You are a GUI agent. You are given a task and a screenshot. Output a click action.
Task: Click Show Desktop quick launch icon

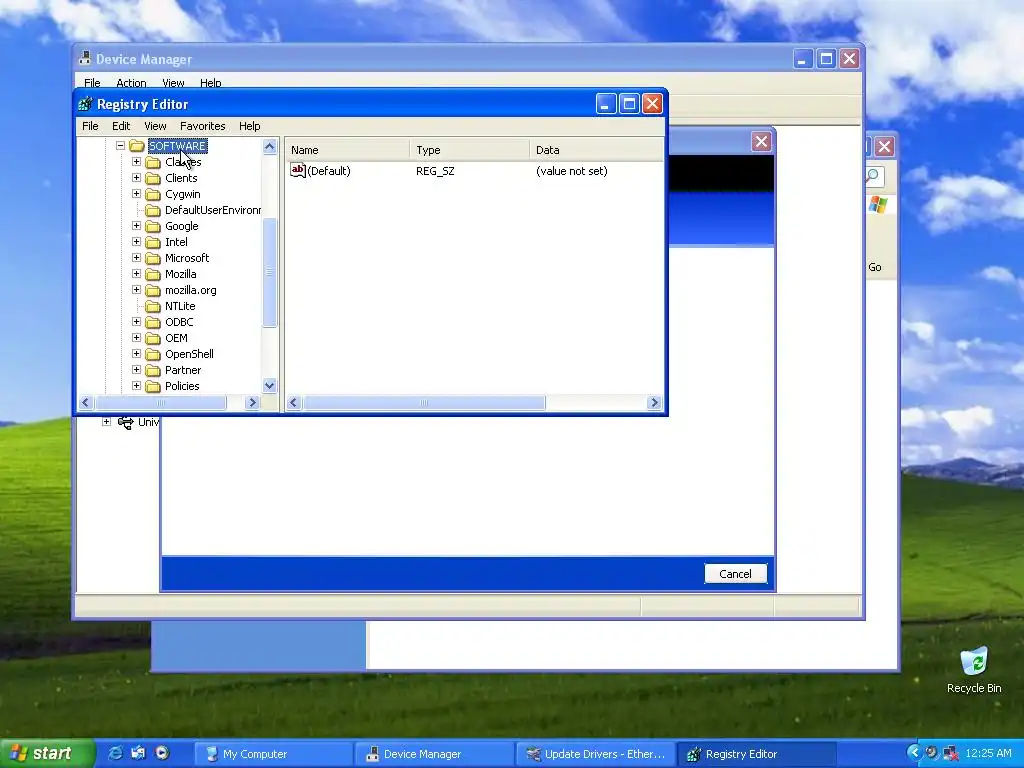point(138,753)
